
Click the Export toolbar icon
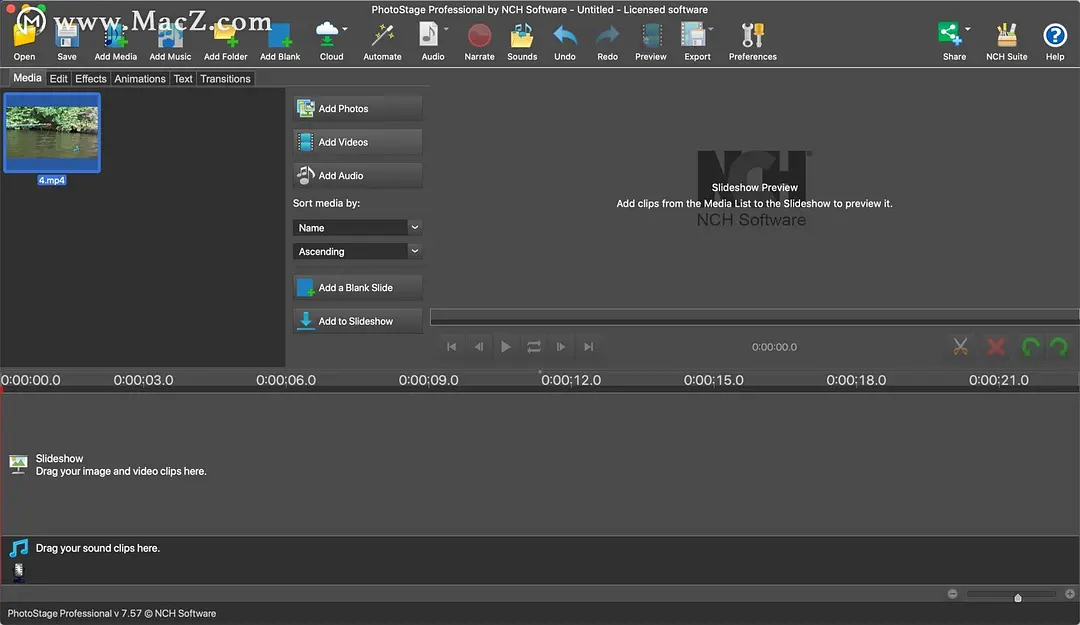click(693, 35)
